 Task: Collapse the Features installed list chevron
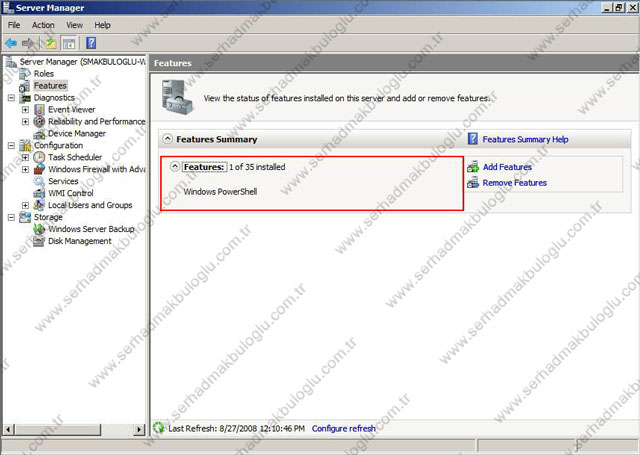coord(175,166)
